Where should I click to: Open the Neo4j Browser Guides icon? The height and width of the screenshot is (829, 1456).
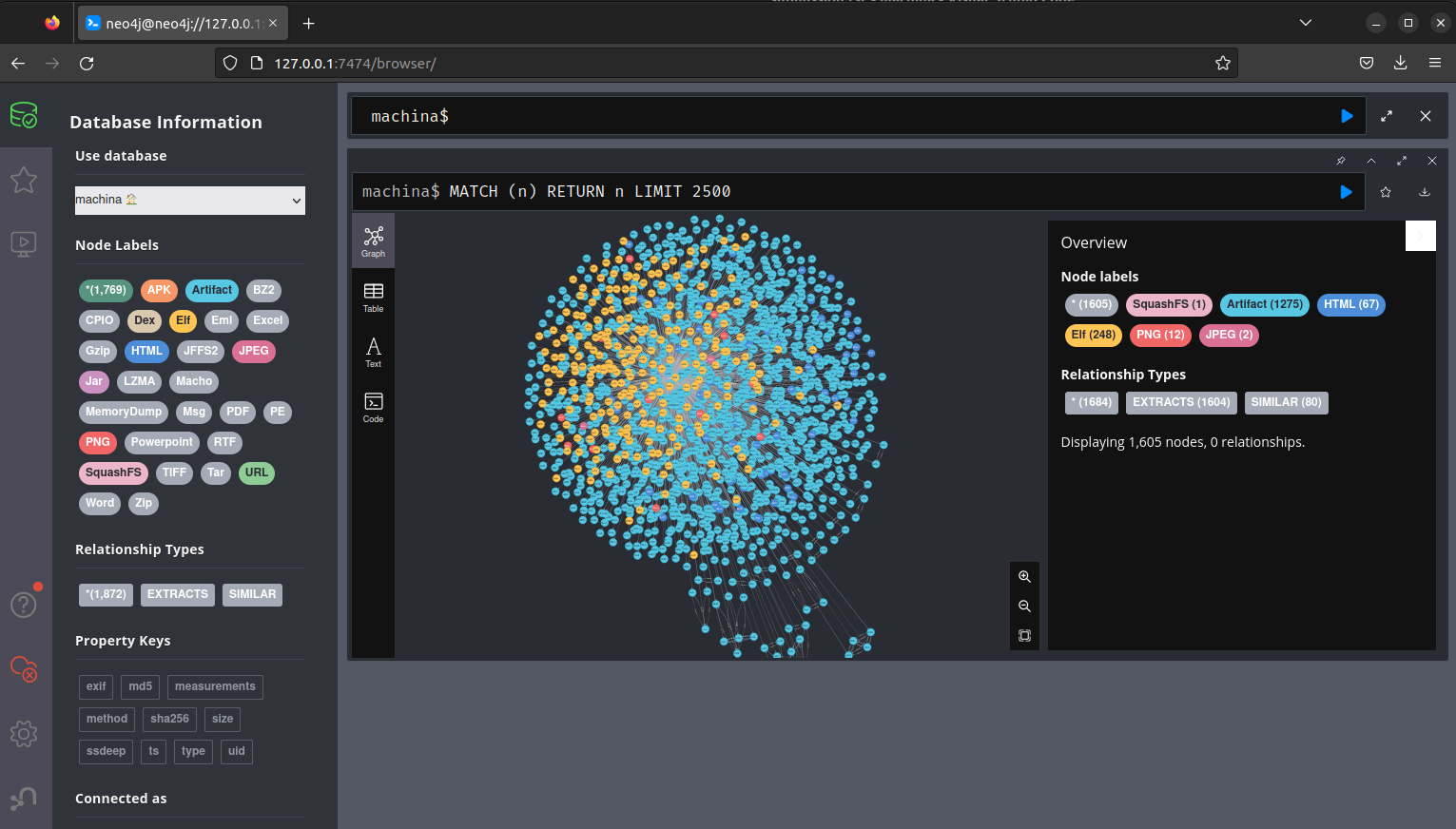point(24,244)
